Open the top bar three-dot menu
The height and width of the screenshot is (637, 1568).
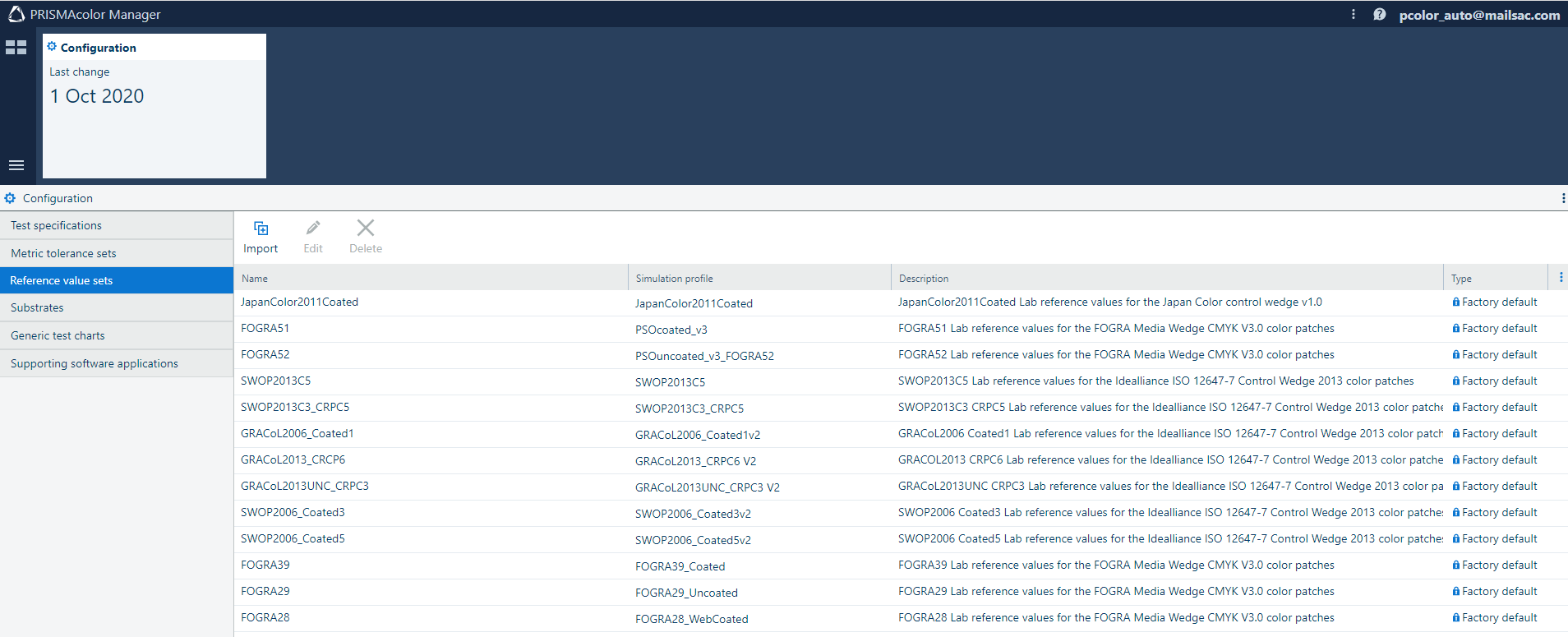1354,15
